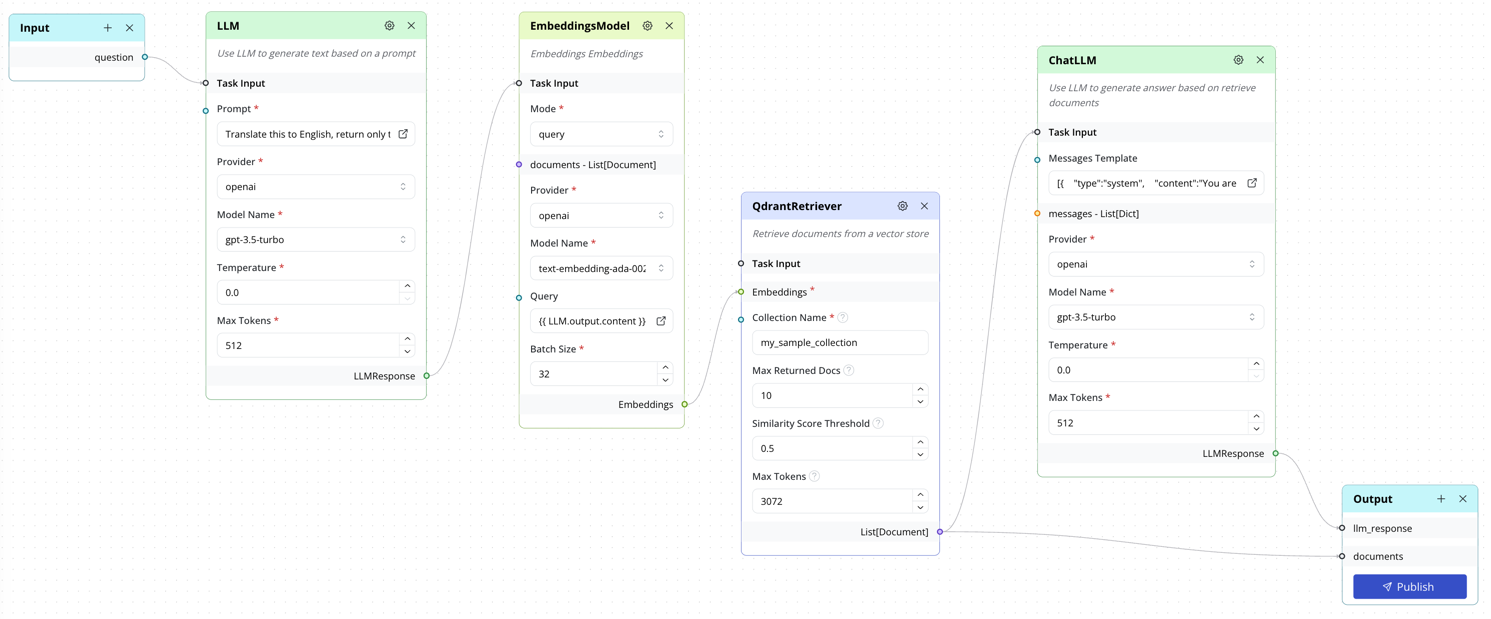The width and height of the screenshot is (1491, 619).
Task: Select the ChatLLM node title
Action: [1072, 60]
